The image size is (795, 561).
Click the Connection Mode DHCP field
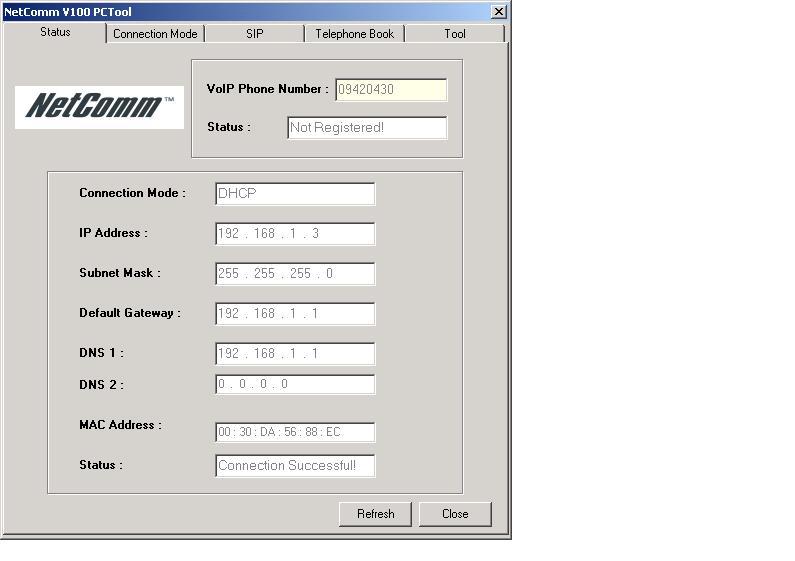tap(295, 194)
